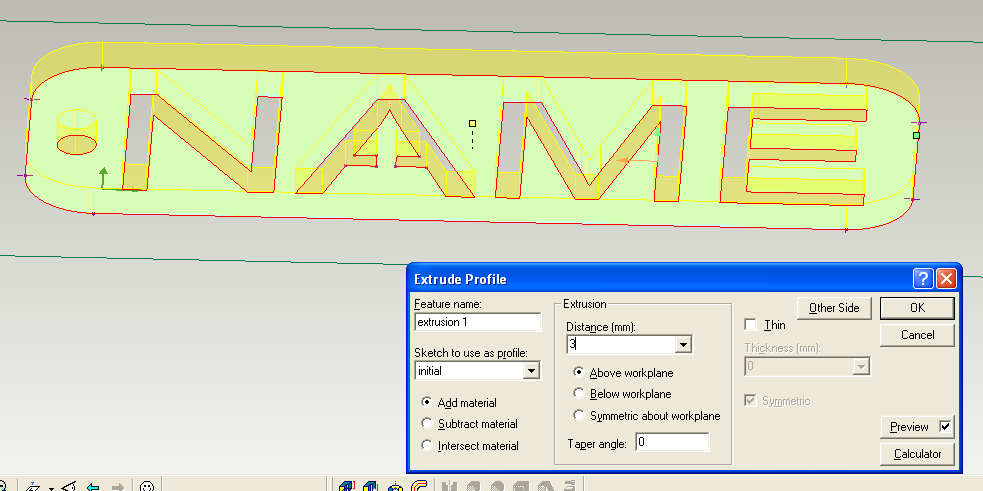Screen dimensions: 983x491
Task: Click the green axis arrow at the sketch origin
Action: 103,177
